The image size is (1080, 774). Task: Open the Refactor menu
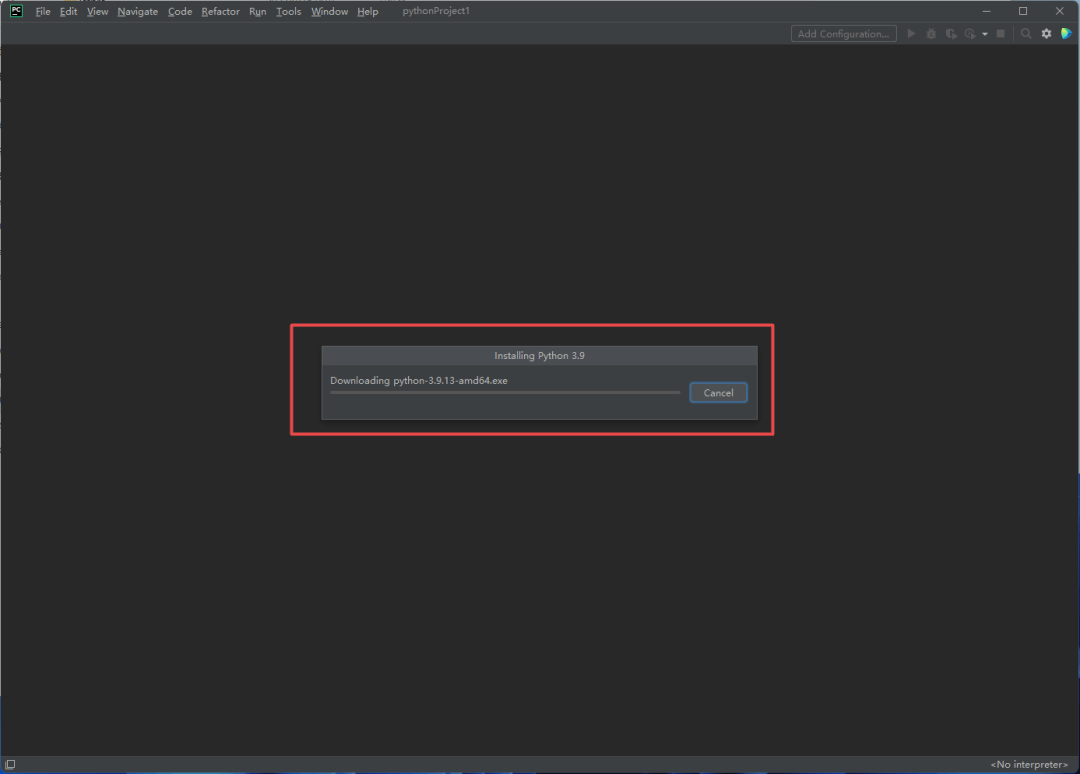click(x=220, y=11)
